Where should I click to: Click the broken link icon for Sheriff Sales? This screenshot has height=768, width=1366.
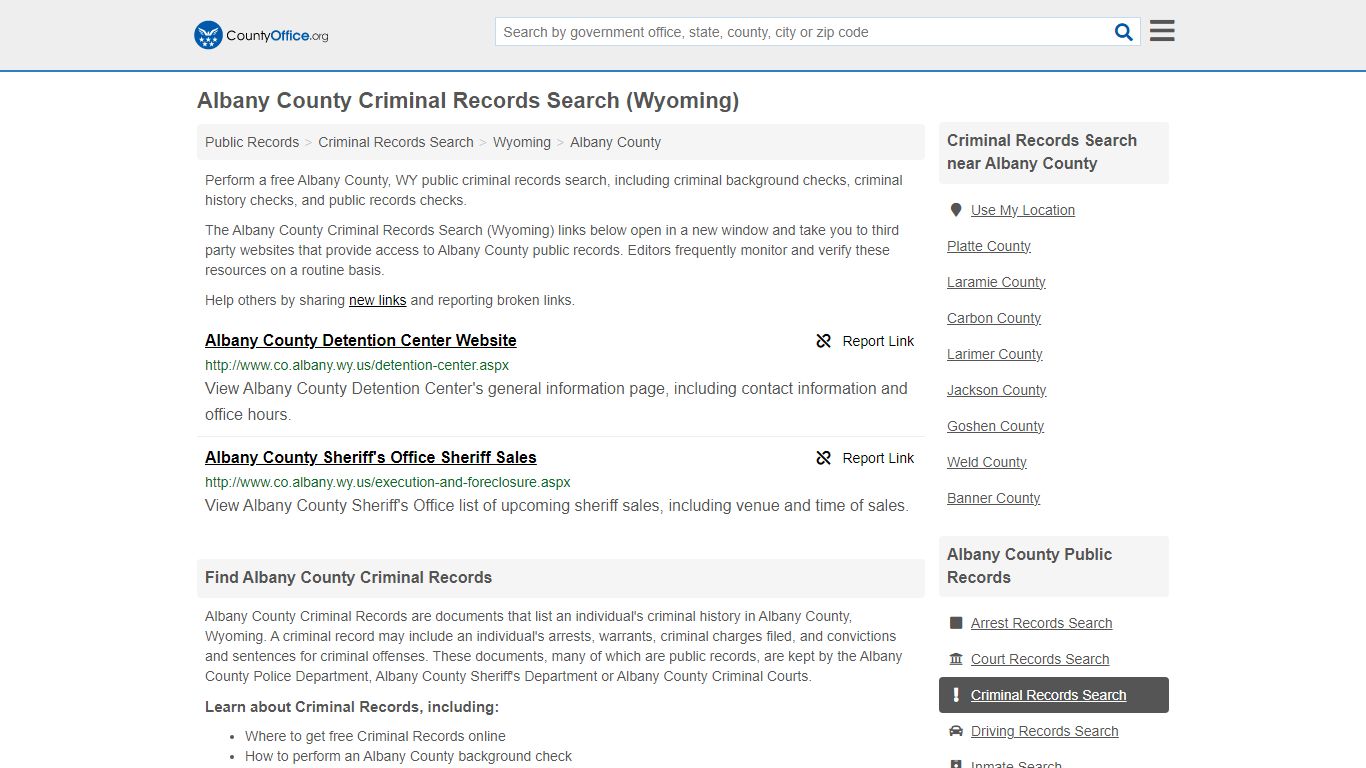(824, 458)
